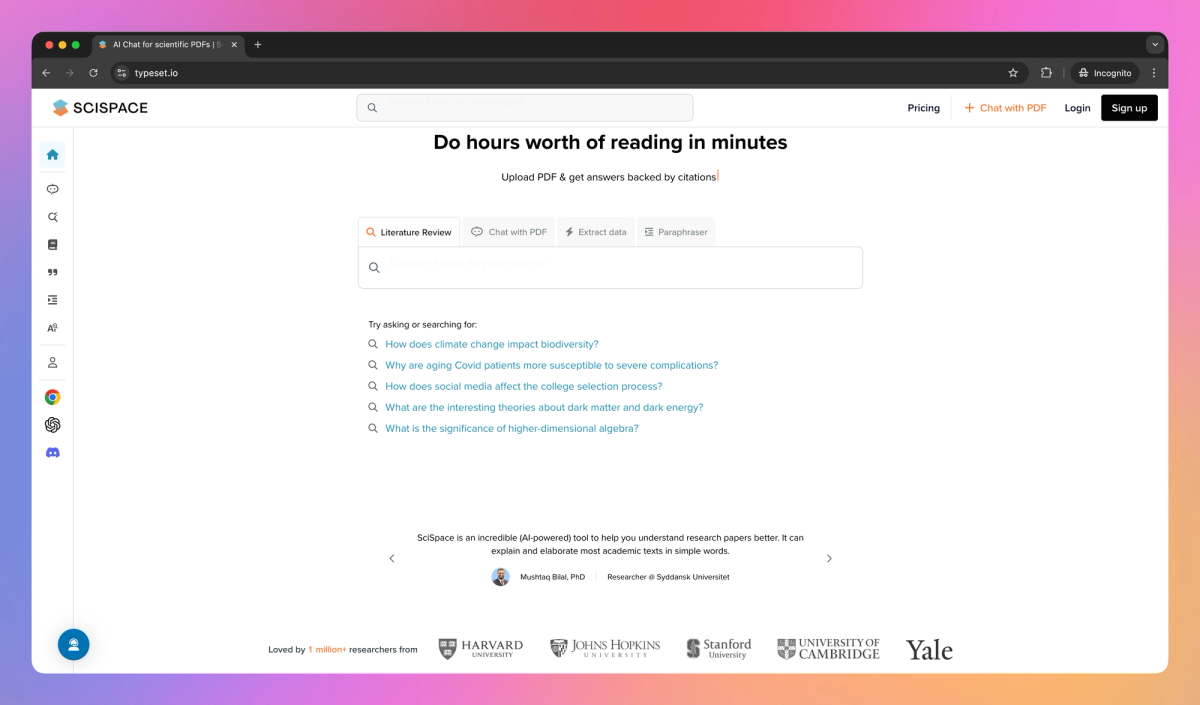Select the Literature Review tab
This screenshot has width=1200, height=705.
pos(409,232)
